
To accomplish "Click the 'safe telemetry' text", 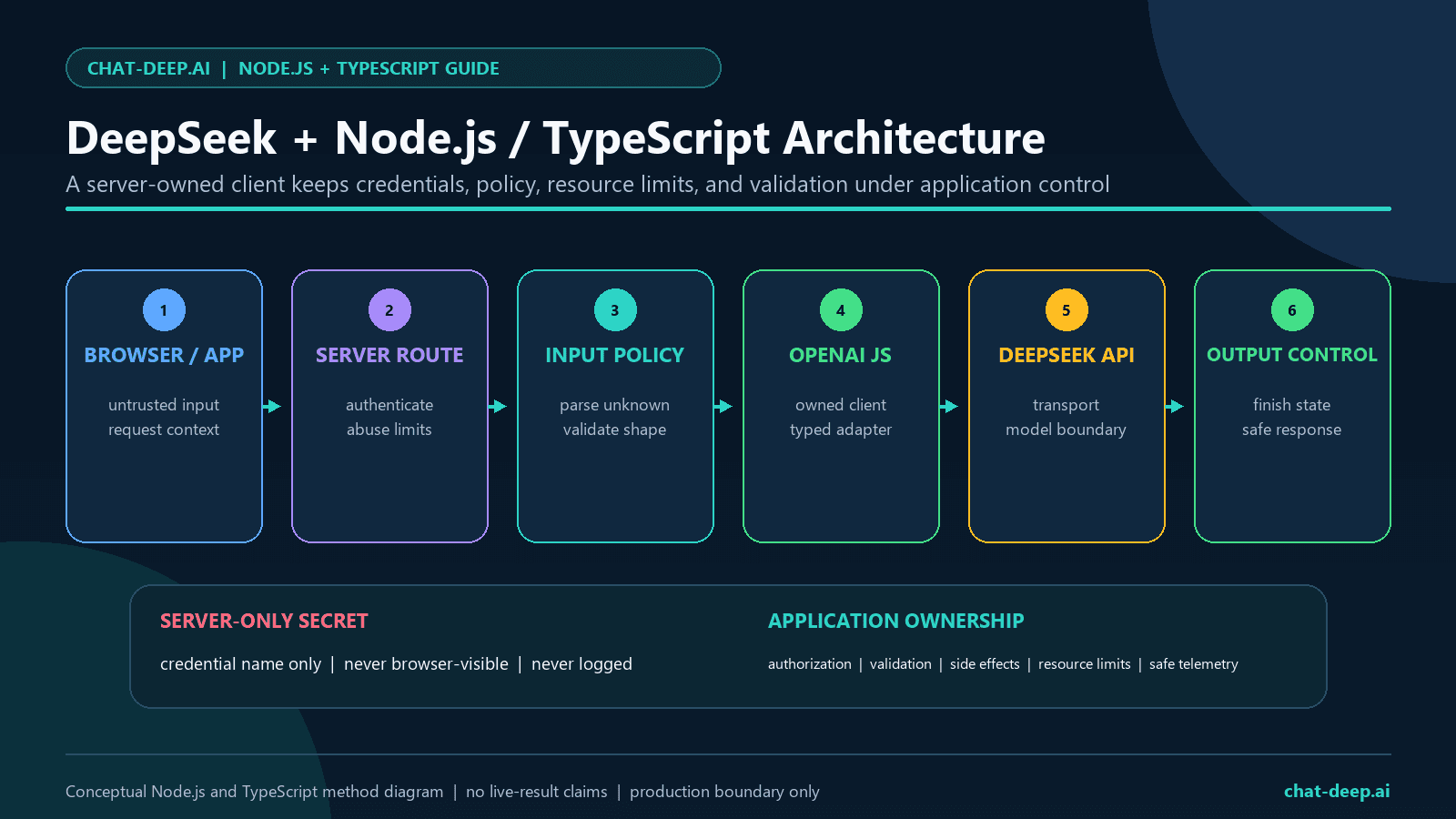I will tap(1194, 664).
